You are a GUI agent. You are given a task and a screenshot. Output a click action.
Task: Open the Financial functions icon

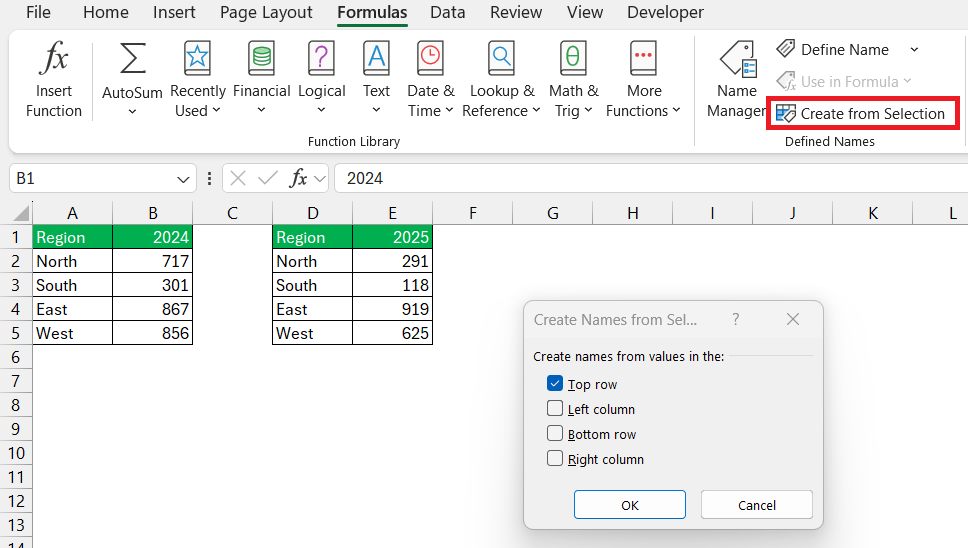[x=261, y=59]
